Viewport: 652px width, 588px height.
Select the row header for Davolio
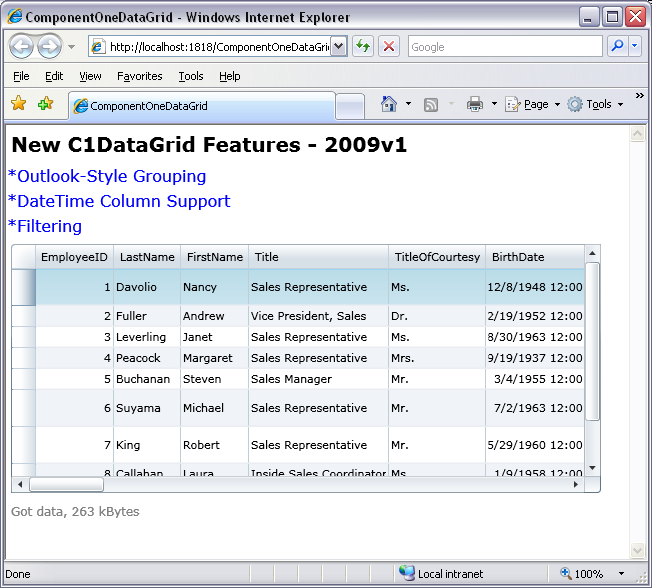point(24,287)
